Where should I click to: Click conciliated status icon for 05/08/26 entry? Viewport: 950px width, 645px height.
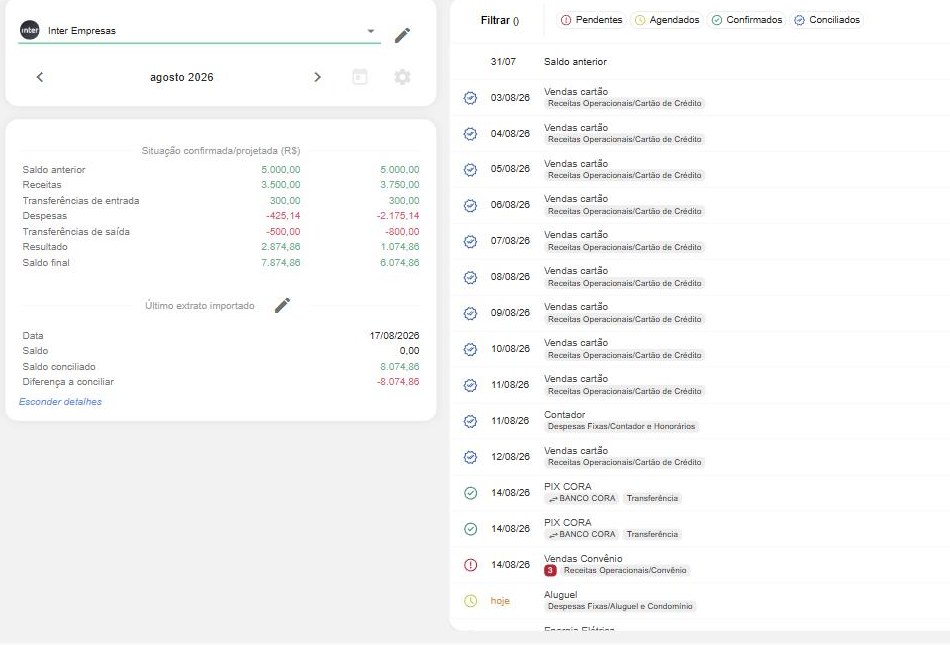pos(470,170)
